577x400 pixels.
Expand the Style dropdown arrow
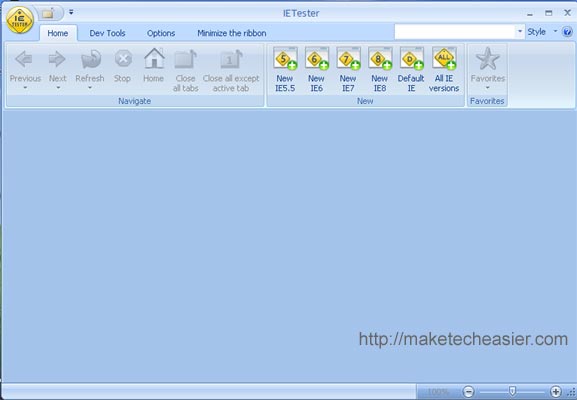point(555,32)
